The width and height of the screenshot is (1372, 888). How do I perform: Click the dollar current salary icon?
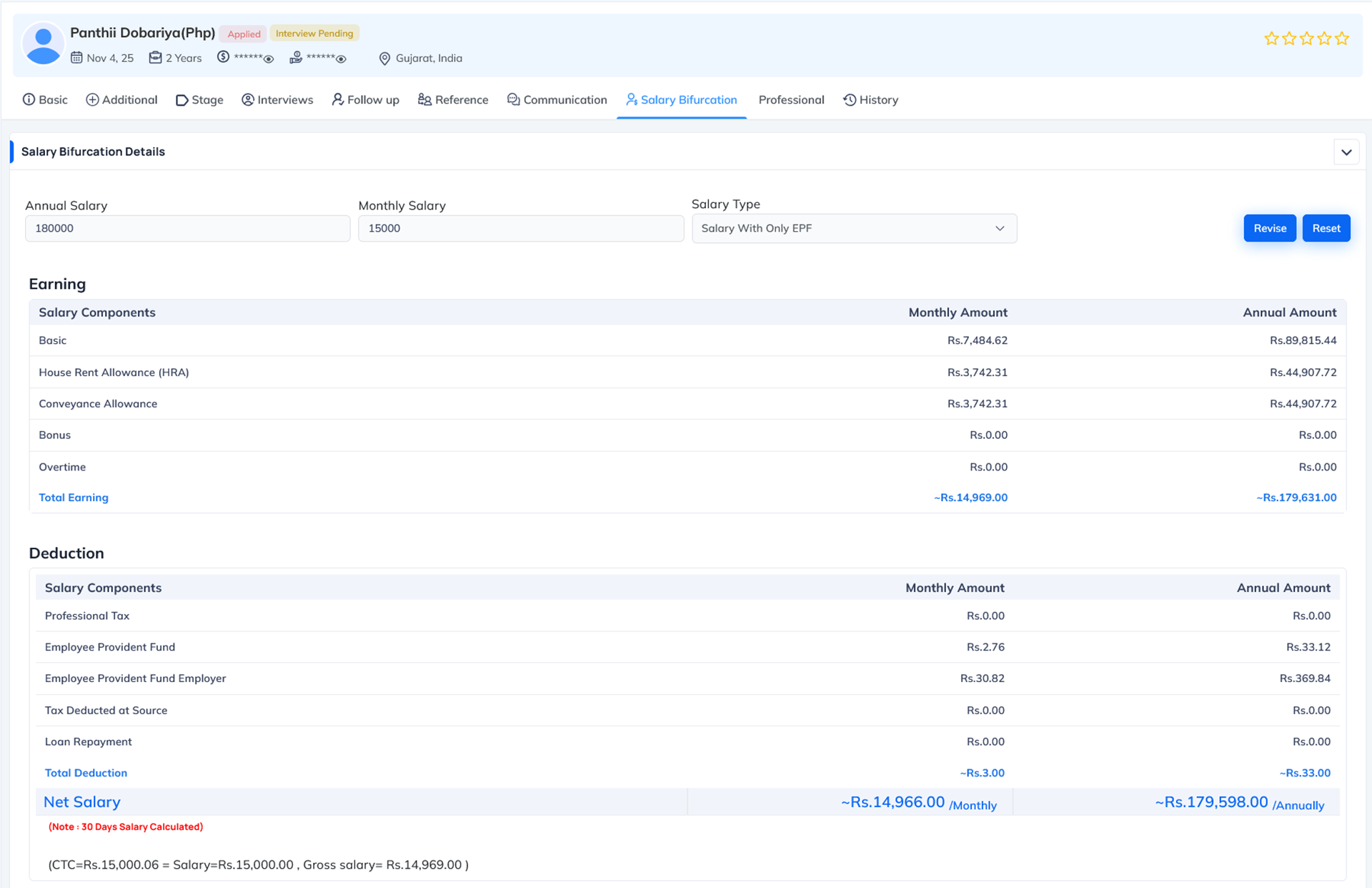coord(223,57)
